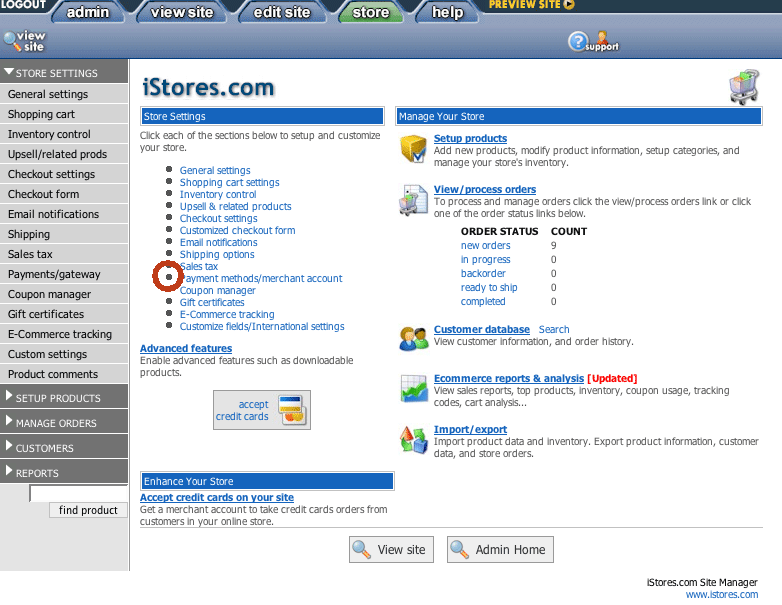Click the shopping cart icon at top right
The width and height of the screenshot is (782, 605).
click(x=744, y=87)
